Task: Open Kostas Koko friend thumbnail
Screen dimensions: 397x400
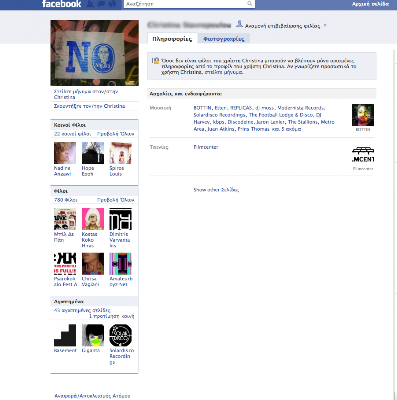Action: click(93, 219)
